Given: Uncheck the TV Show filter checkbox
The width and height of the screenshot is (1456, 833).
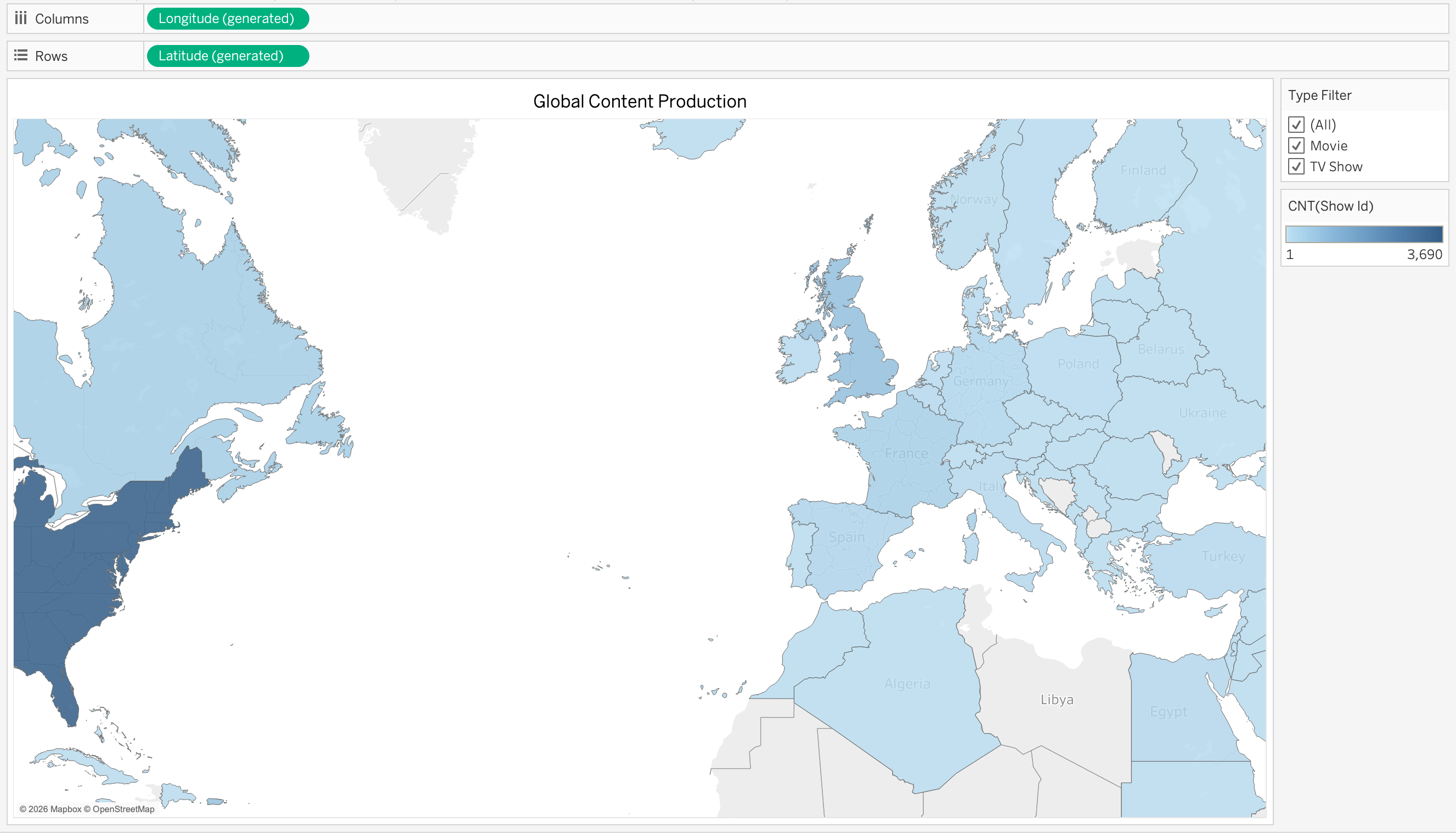Looking at the screenshot, I should [1296, 166].
